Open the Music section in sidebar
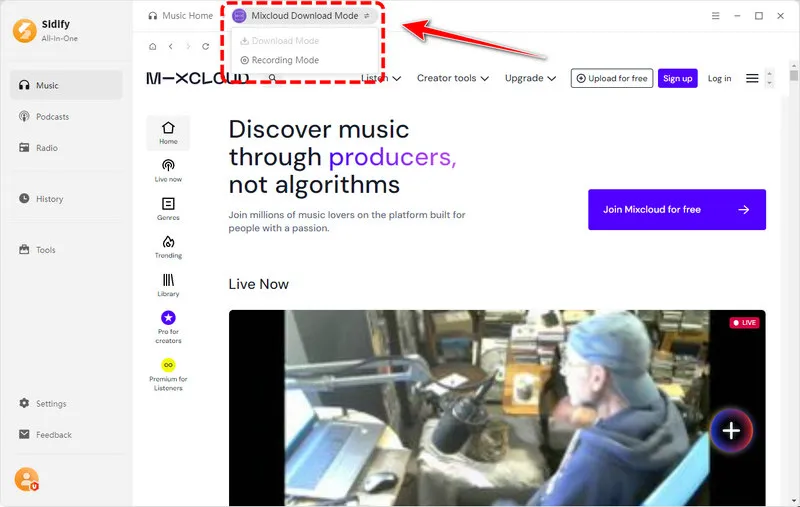800x507 pixels. 66,85
